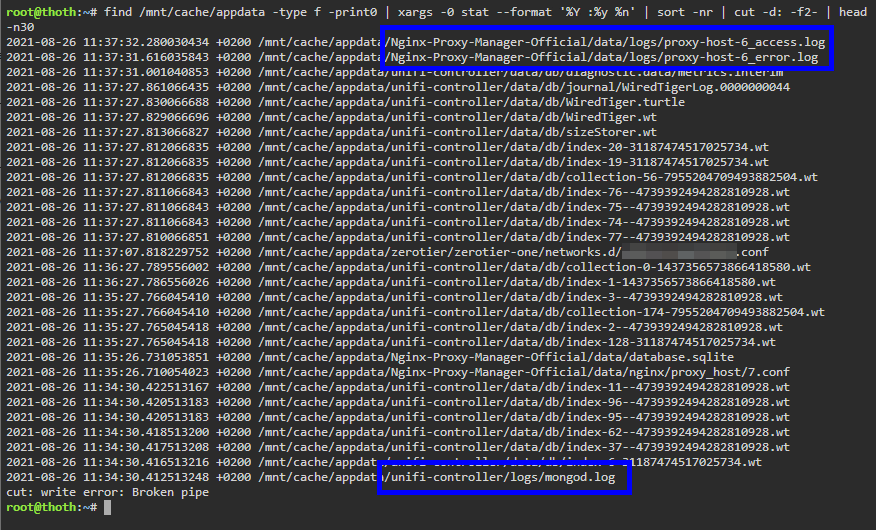
Task: Click the index-1-1437356573866418580.wt path
Action: tap(517, 283)
